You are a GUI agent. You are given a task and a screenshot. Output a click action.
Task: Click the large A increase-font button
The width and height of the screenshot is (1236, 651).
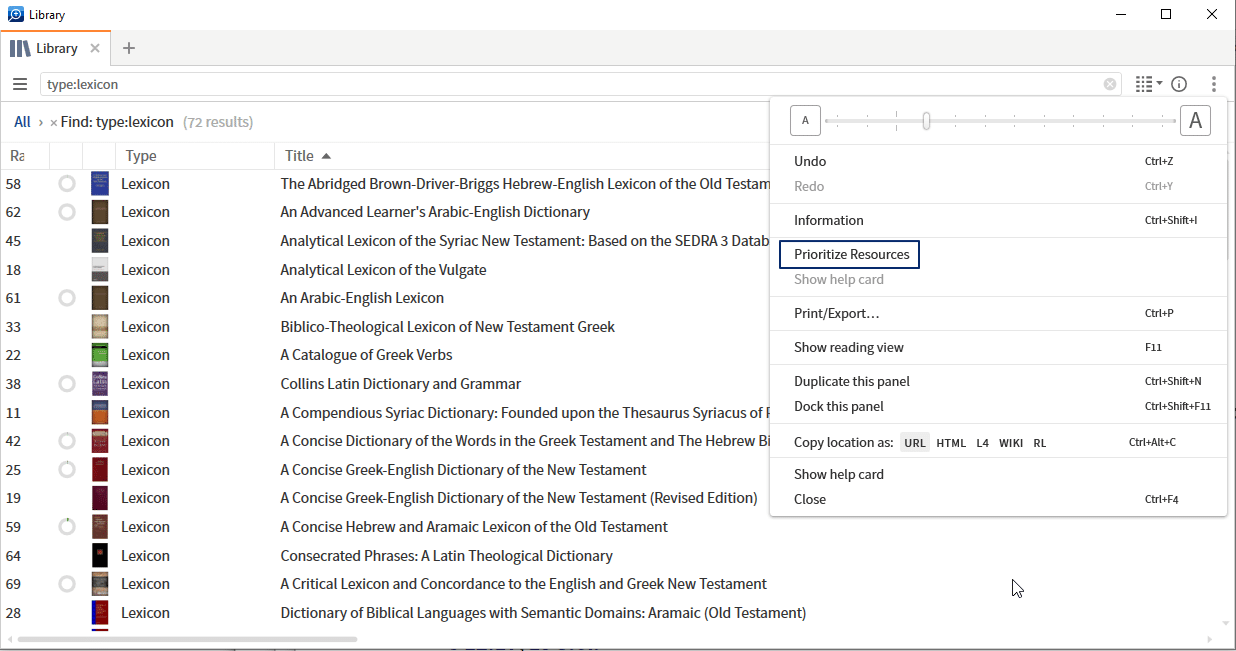1195,121
